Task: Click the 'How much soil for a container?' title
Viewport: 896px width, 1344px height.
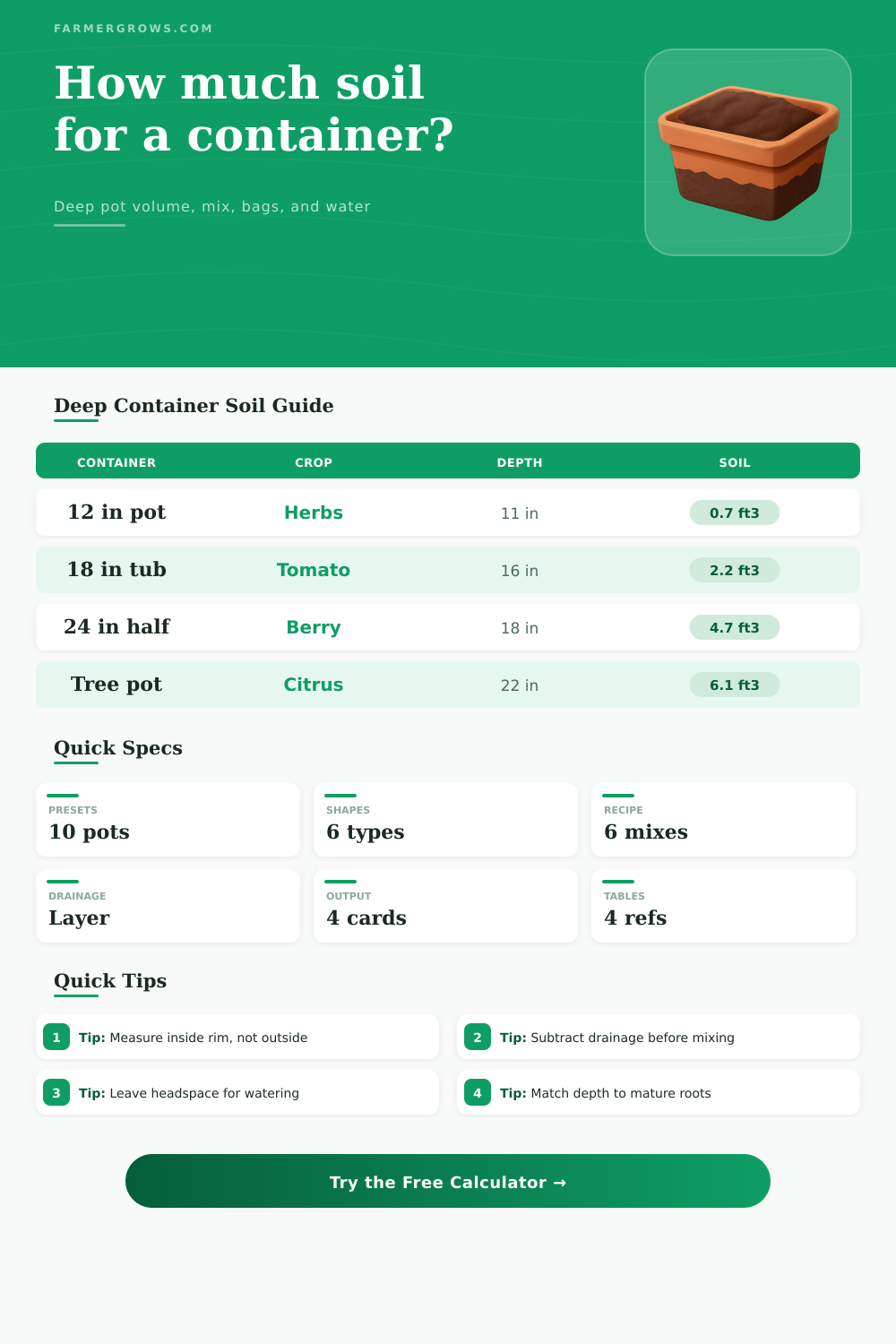Action: point(254,108)
